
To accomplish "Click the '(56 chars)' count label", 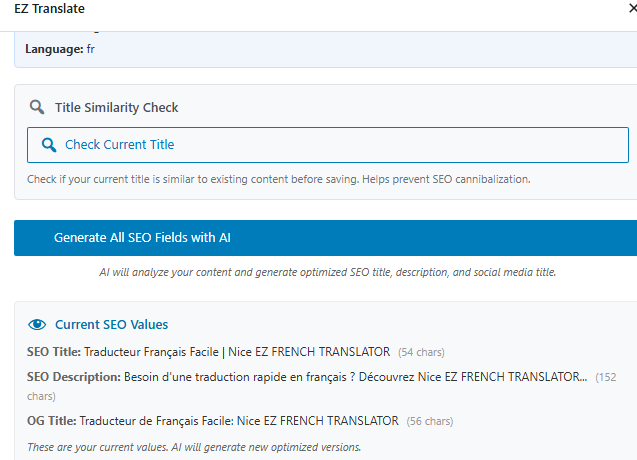I will pyautogui.click(x=430, y=421).
